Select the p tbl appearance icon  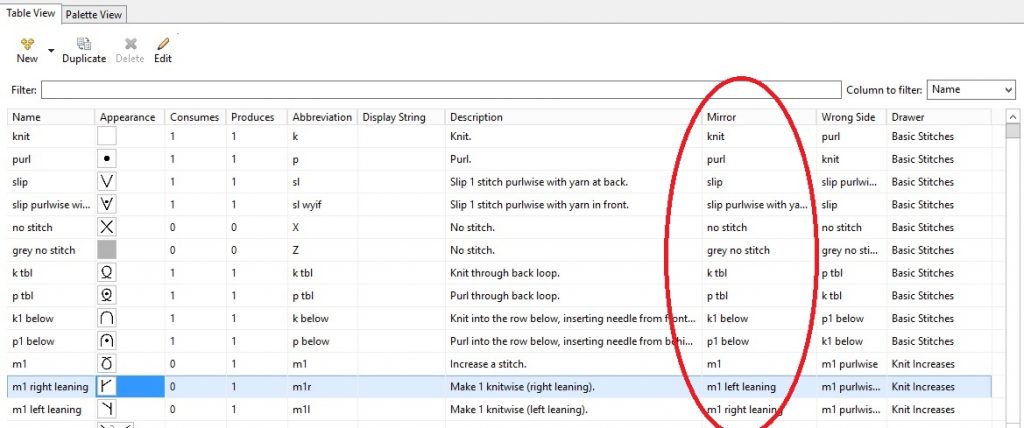click(x=106, y=295)
